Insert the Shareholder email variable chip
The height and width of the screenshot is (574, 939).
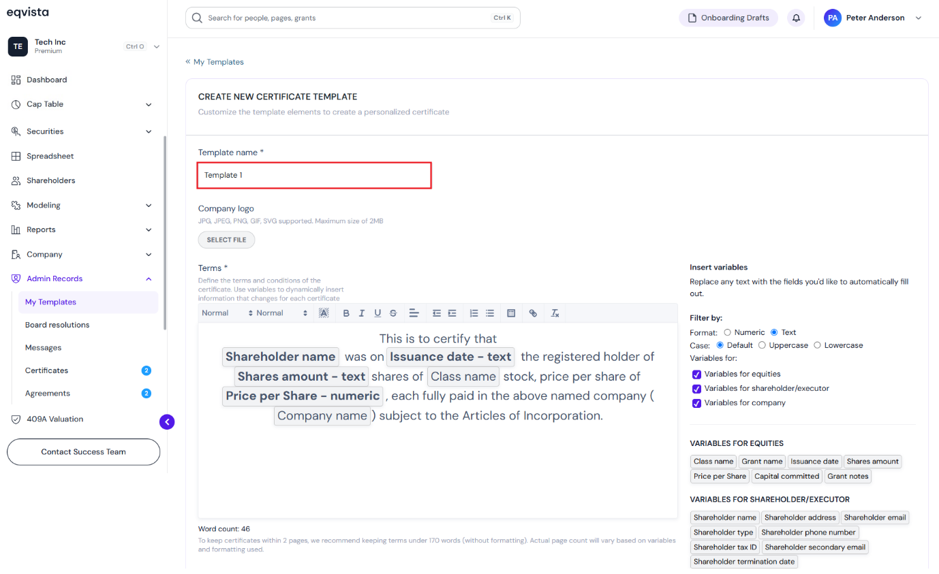[x=875, y=518]
